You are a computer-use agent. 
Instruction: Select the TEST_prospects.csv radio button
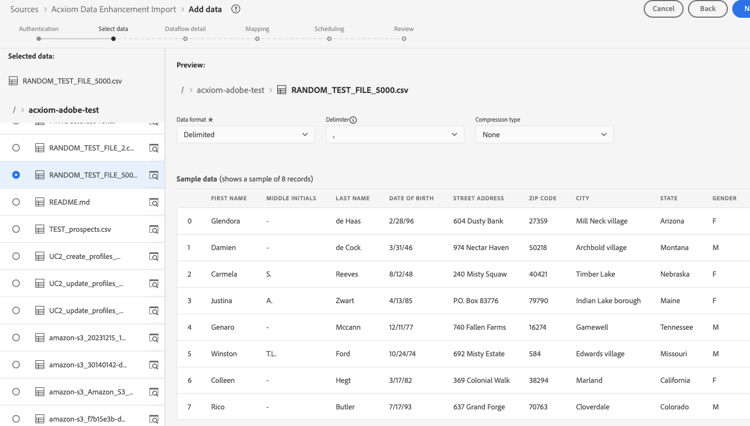[16, 229]
